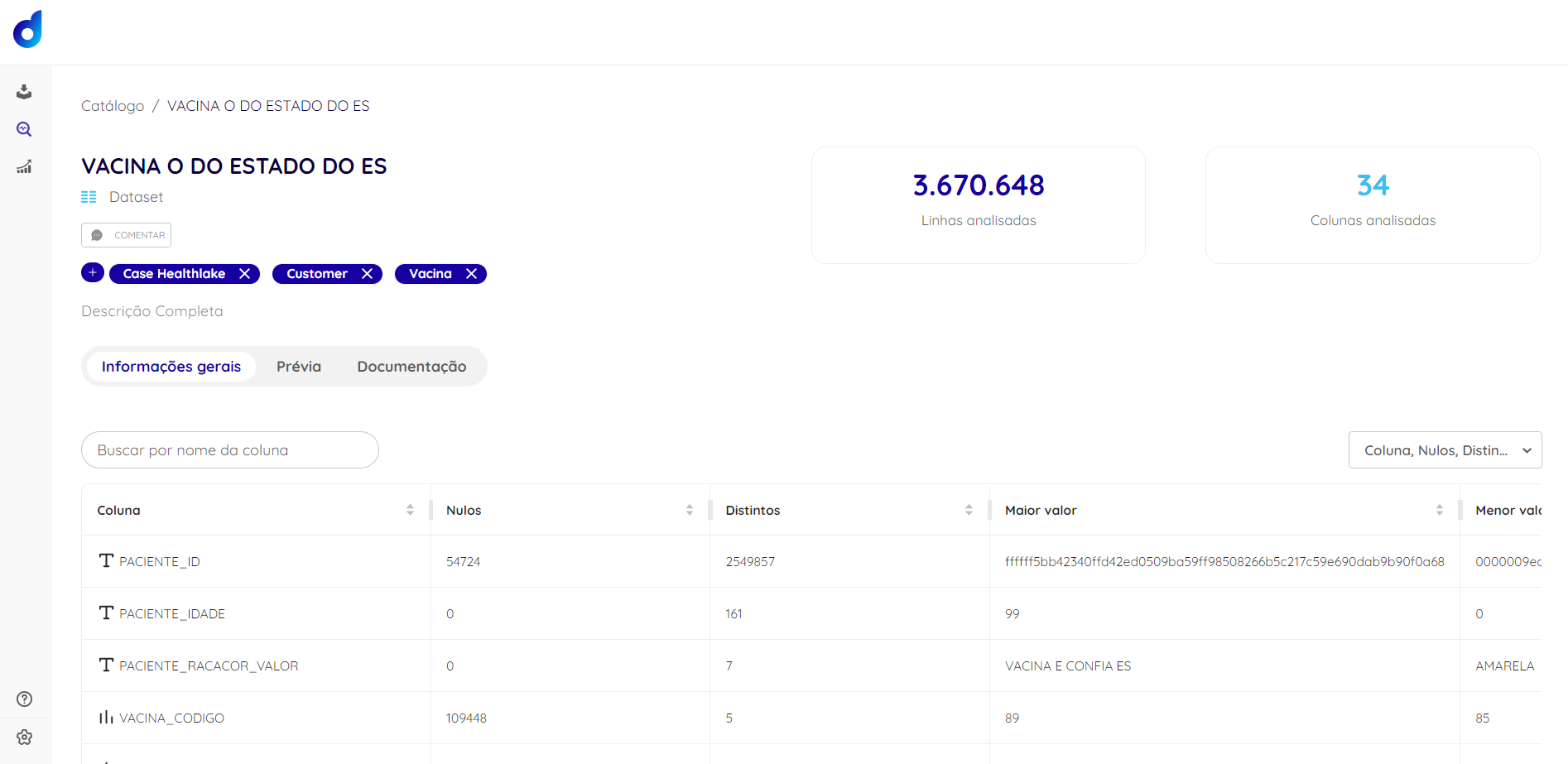
Task: Click the Linhas analisadas card
Action: tap(979, 205)
